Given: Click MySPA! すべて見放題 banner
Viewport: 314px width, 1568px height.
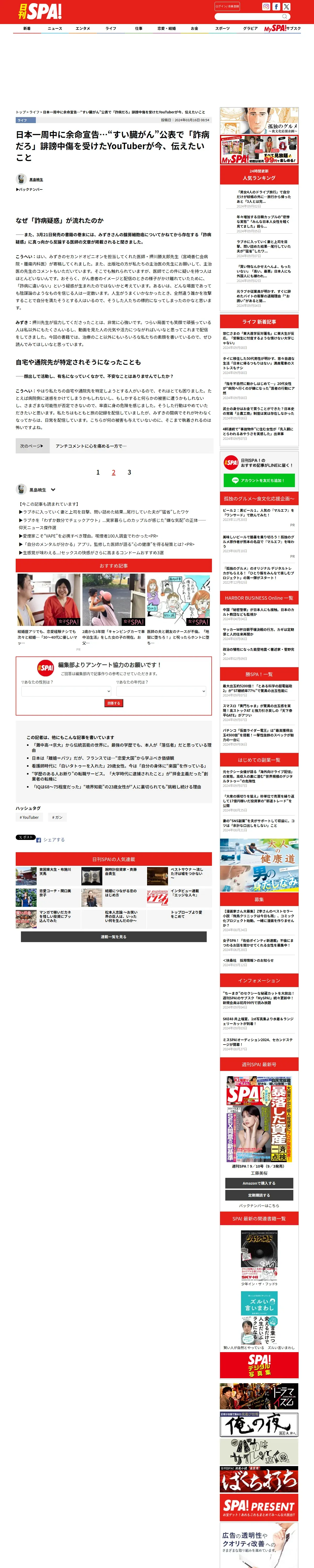Looking at the screenshot, I should coord(259,150).
